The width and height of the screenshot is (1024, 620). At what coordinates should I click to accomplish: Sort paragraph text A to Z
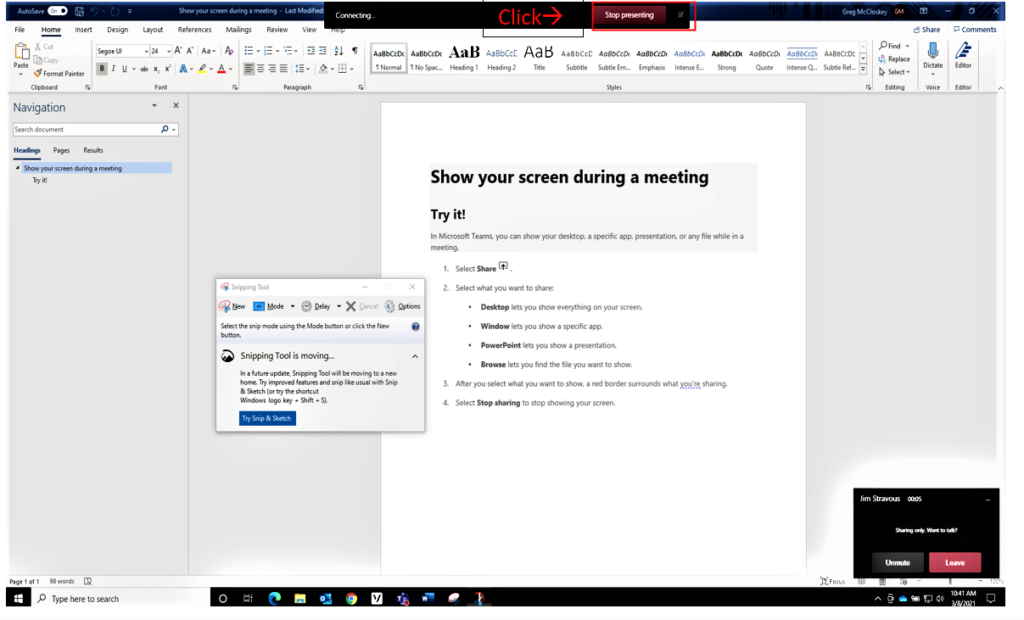[x=338, y=50]
